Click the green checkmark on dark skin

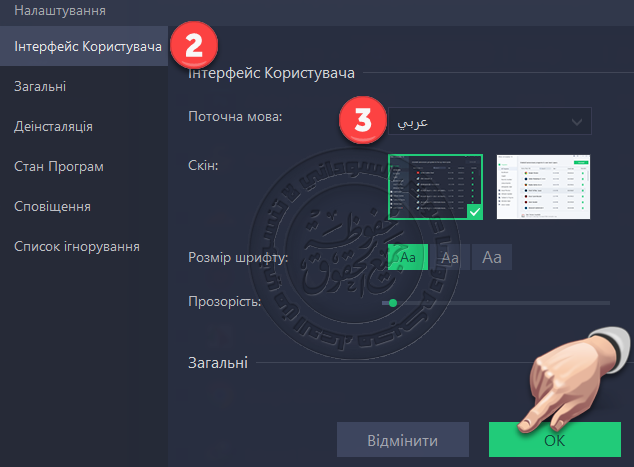[475, 211]
